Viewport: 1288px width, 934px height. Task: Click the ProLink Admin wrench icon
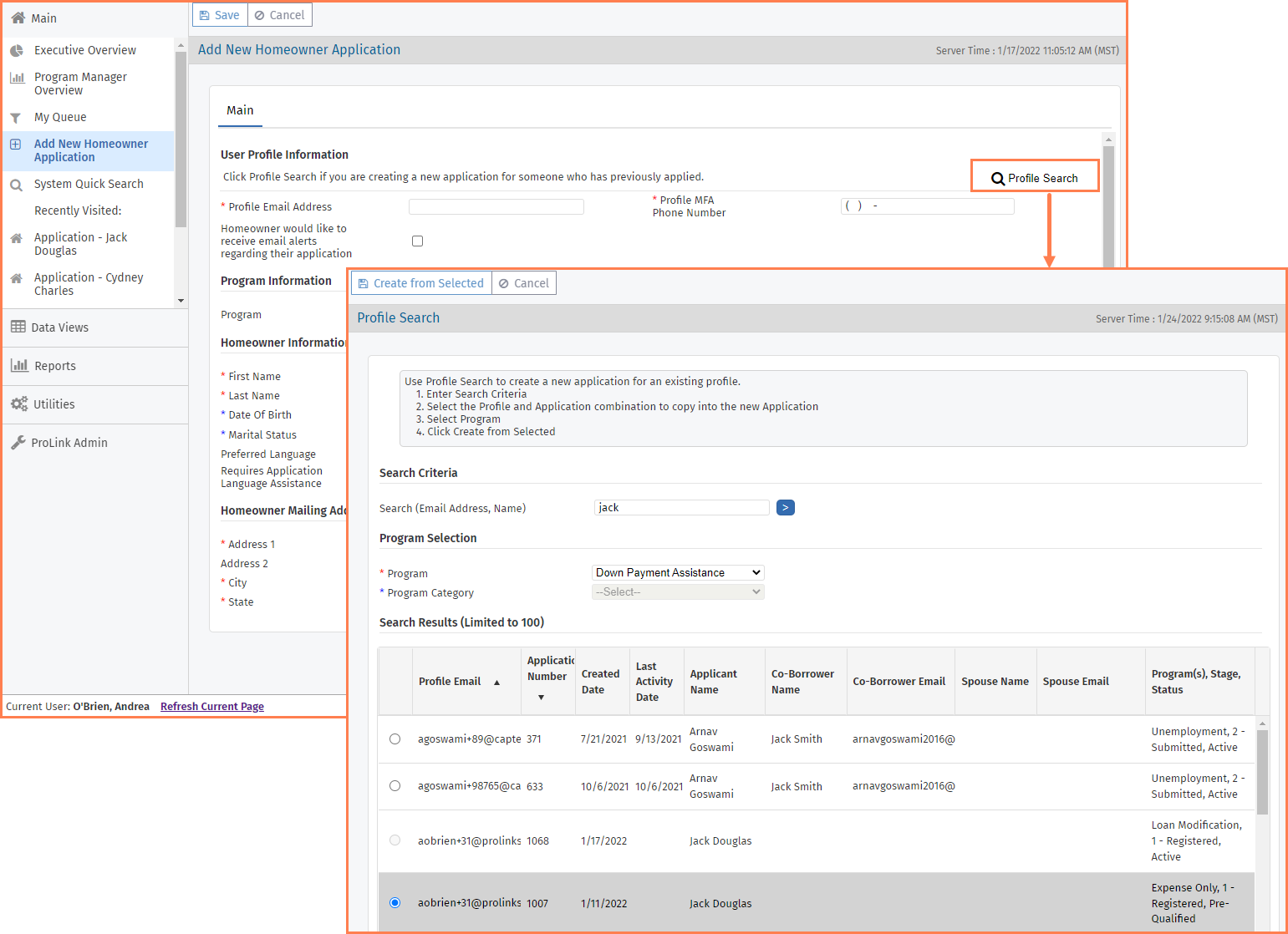(x=18, y=443)
